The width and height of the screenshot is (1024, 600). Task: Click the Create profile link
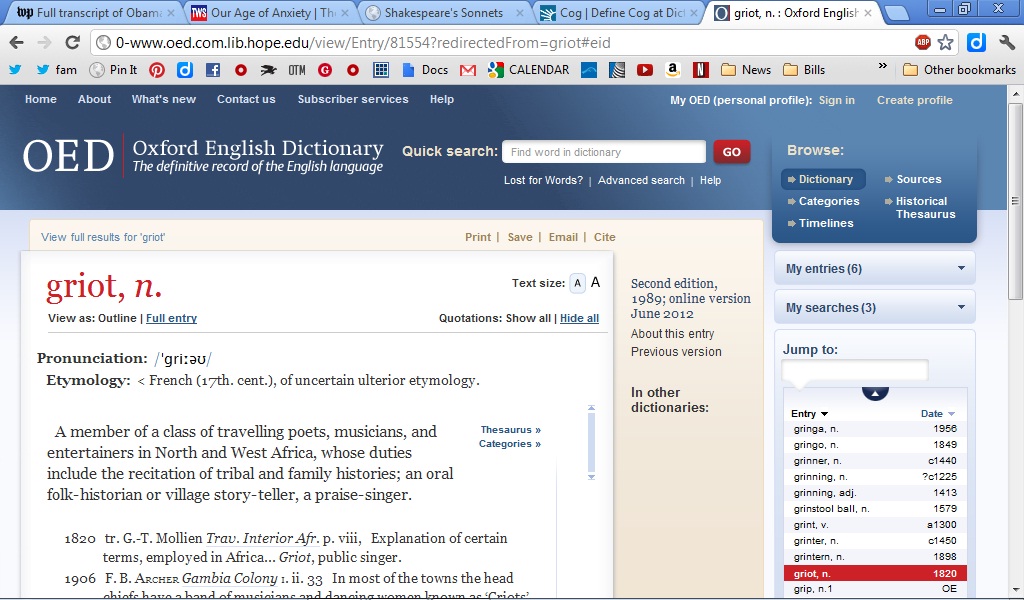(914, 100)
